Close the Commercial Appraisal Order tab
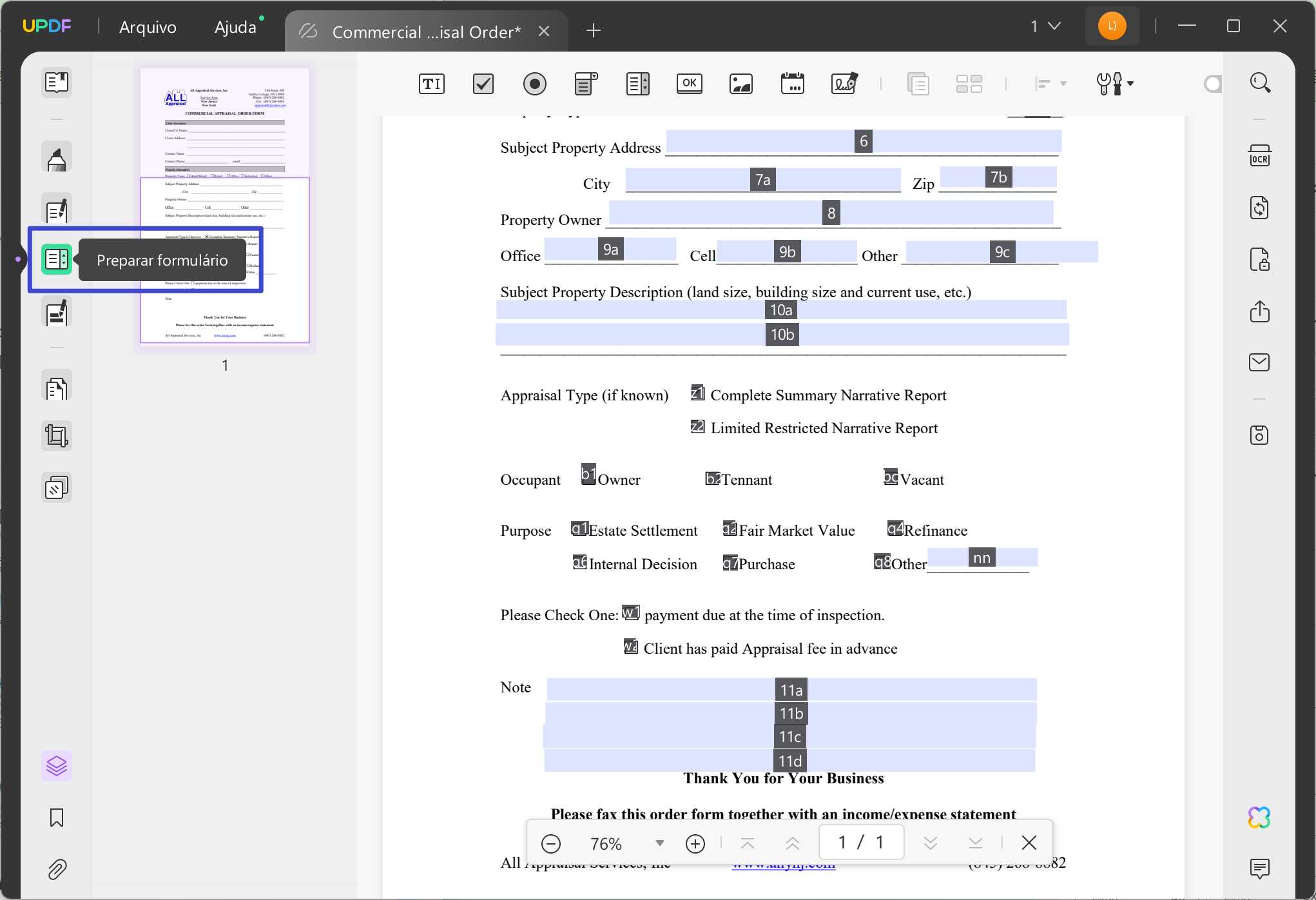Image resolution: width=1316 pixels, height=900 pixels. (x=544, y=31)
